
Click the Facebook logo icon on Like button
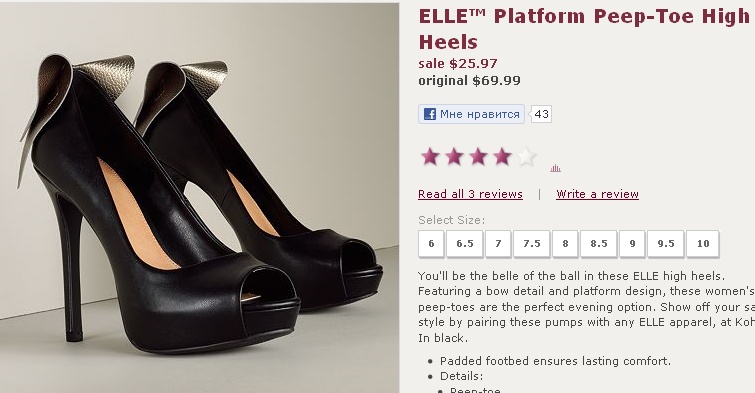click(x=430, y=114)
